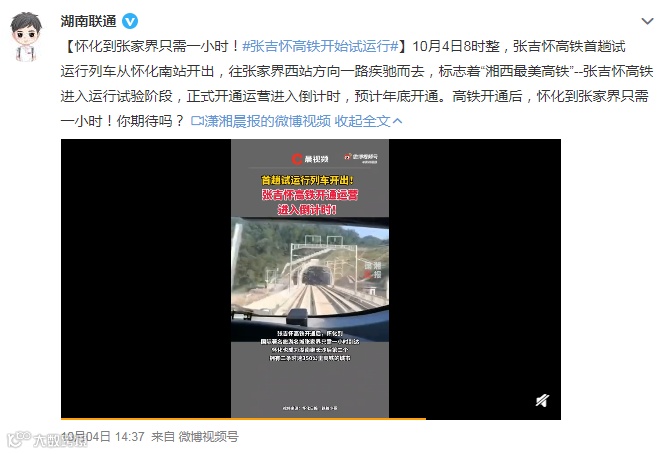
Task: Open the 湖南联通 profile avatar
Action: 26,37
